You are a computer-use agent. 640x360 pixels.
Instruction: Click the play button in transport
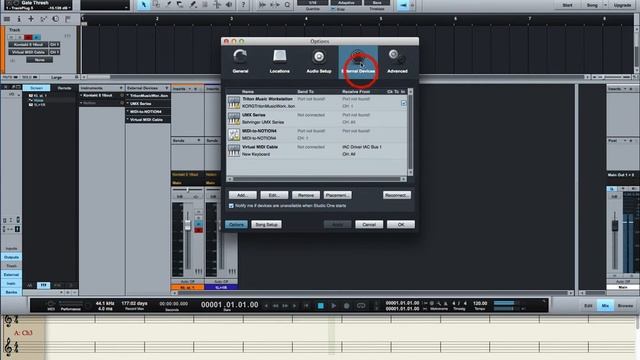coord(333,305)
